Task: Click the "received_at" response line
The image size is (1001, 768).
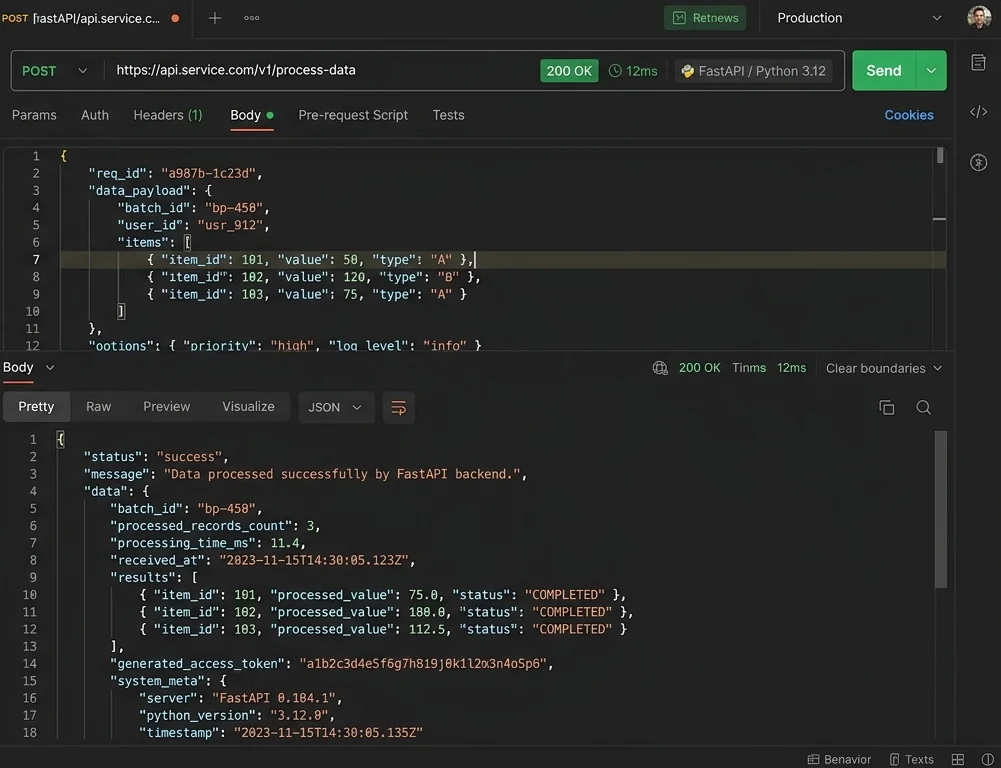Action: pyautogui.click(x=262, y=560)
